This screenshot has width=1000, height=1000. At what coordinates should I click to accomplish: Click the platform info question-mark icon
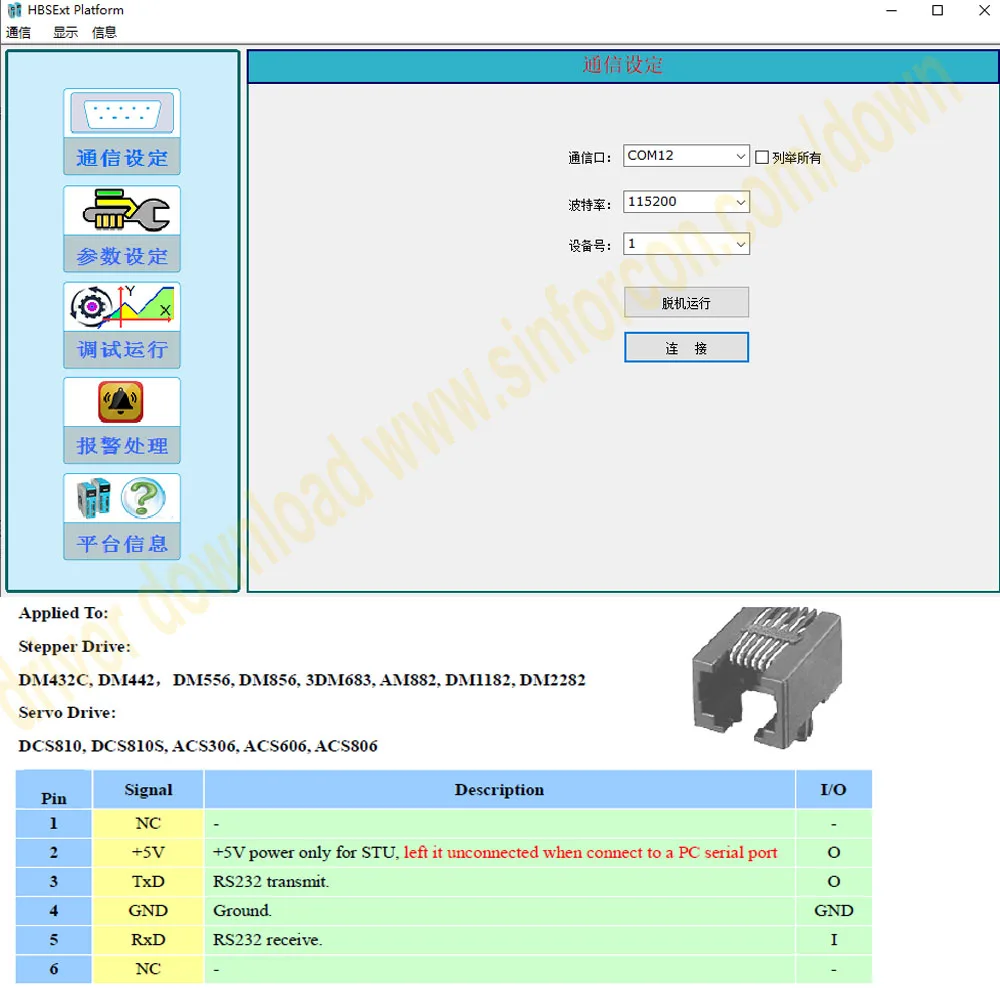pos(122,498)
